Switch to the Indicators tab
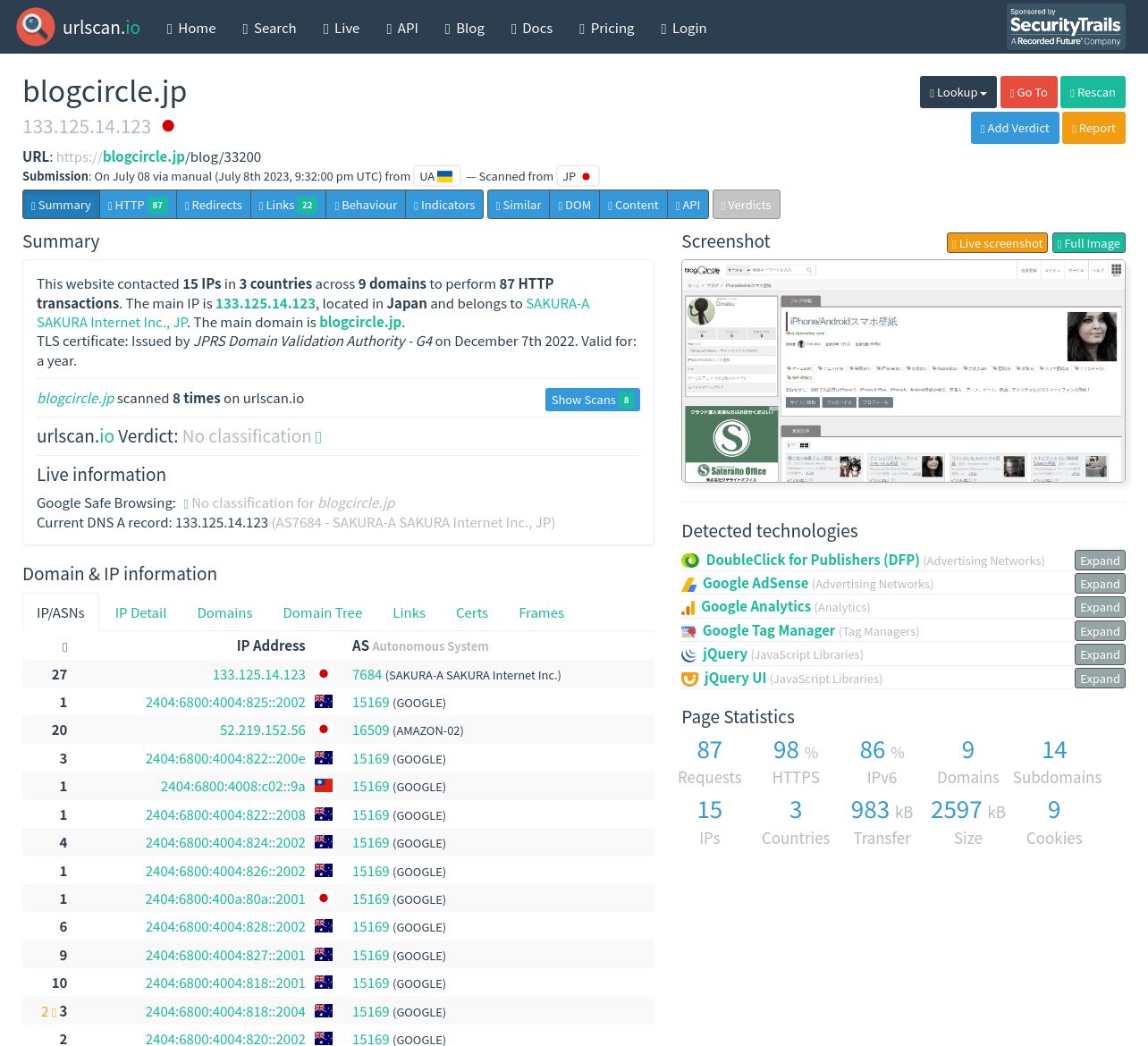Screen dimensions: 1148x1046 (x=444, y=205)
